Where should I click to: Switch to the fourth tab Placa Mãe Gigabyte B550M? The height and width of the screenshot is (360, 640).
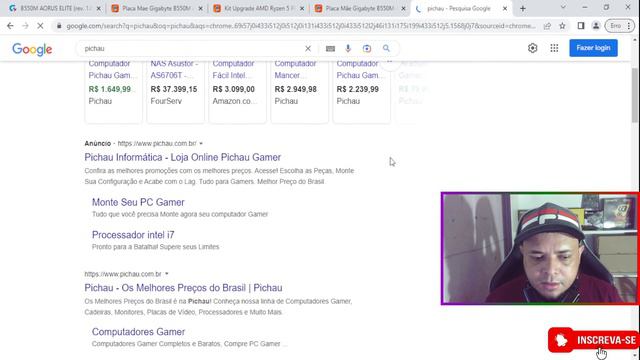pos(360,8)
